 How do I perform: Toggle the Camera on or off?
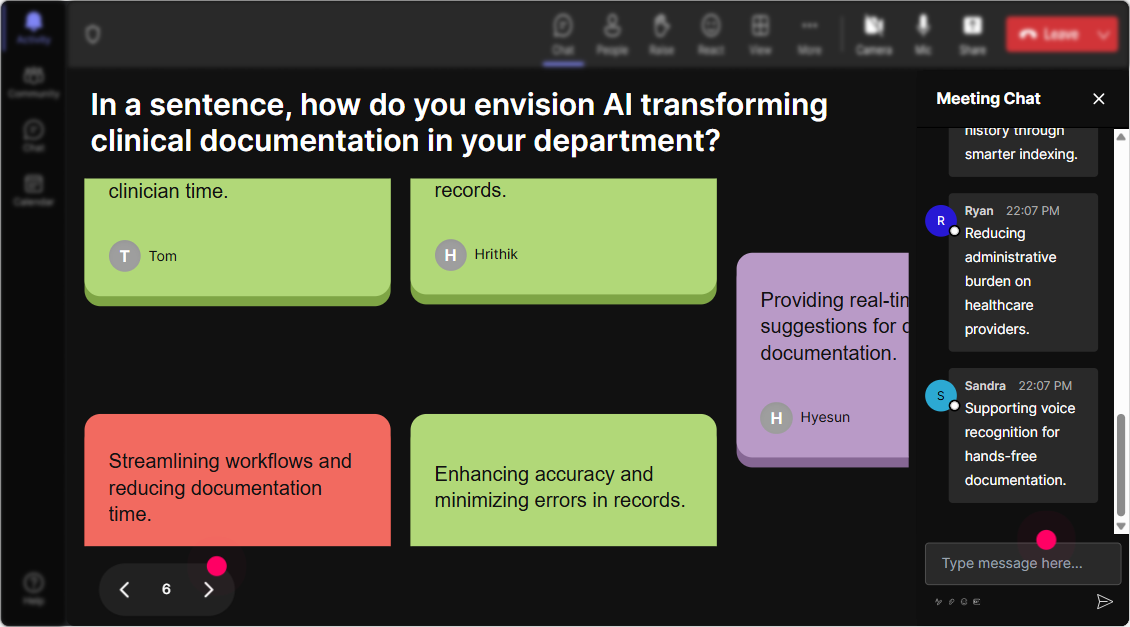[874, 34]
